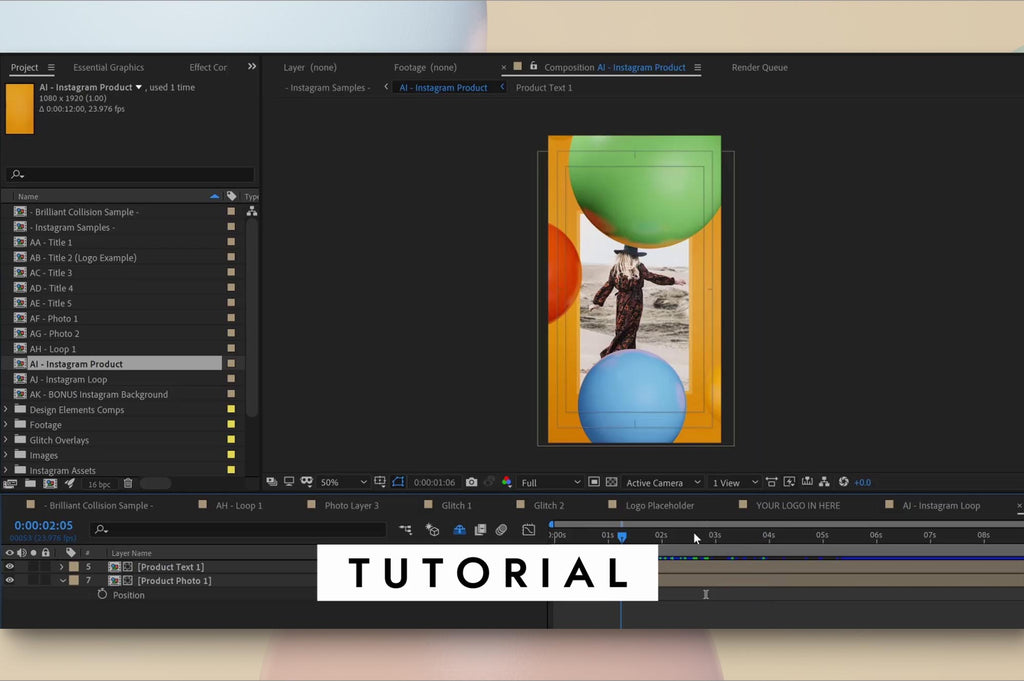Toggle the transparency grid icon

point(611,483)
